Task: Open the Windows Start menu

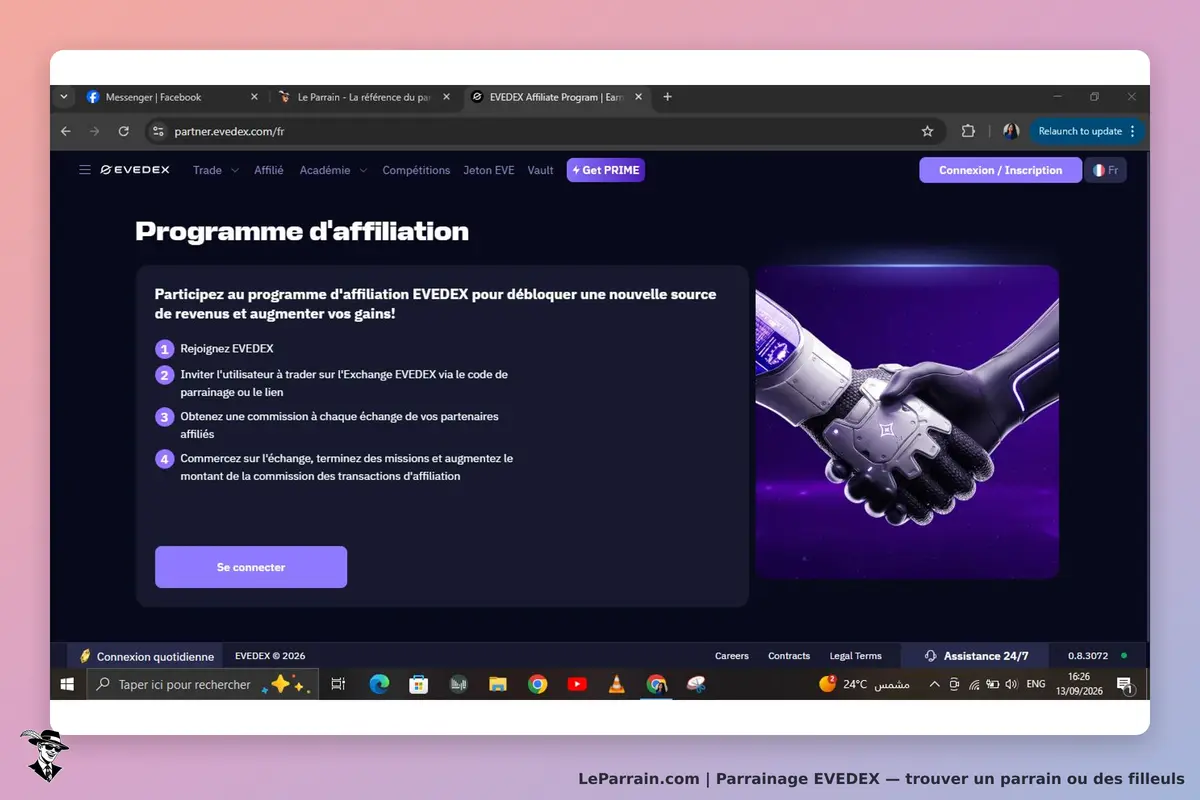Action: [x=67, y=684]
